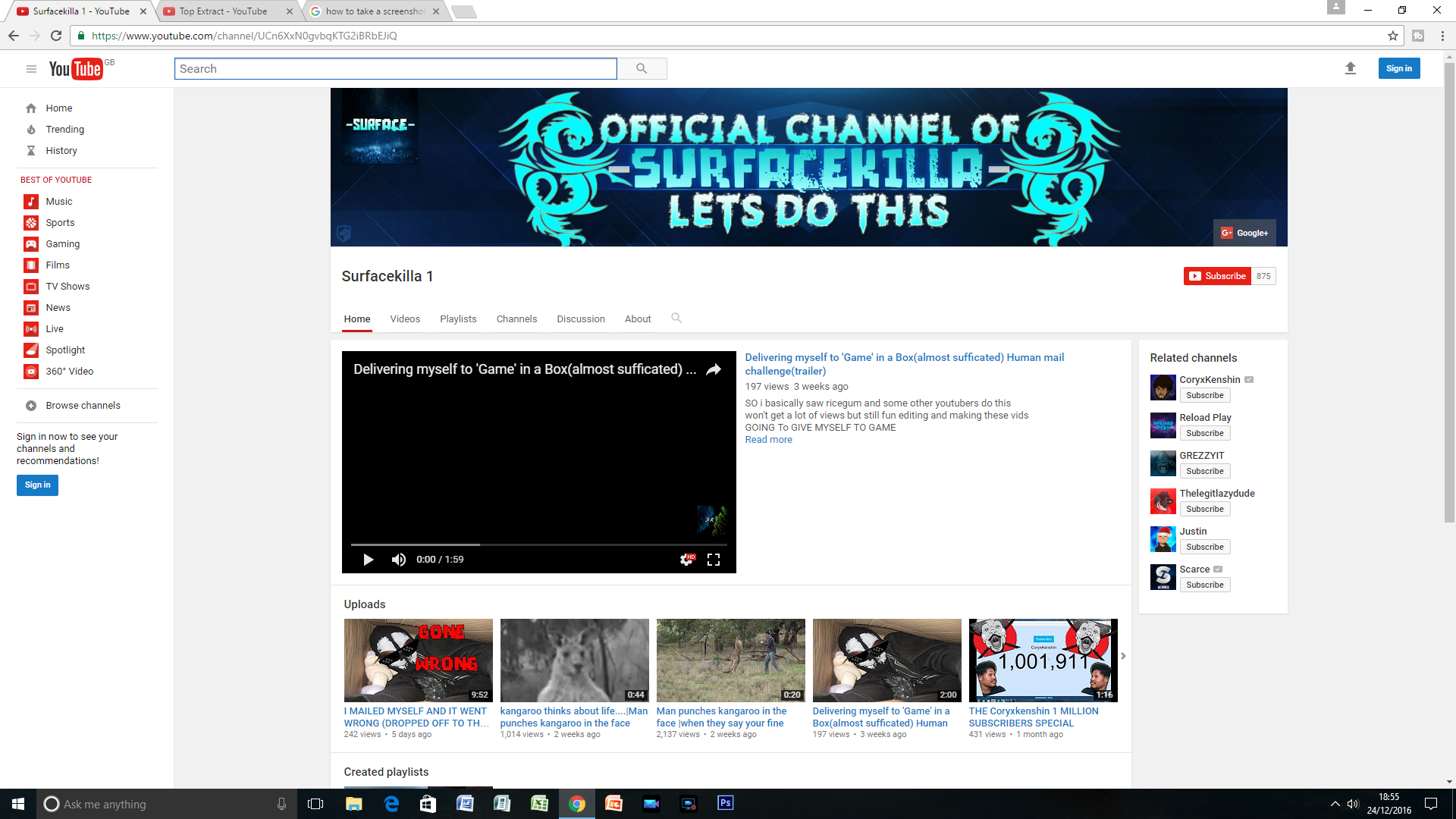Open the Google+ link on banner

coord(1244,233)
